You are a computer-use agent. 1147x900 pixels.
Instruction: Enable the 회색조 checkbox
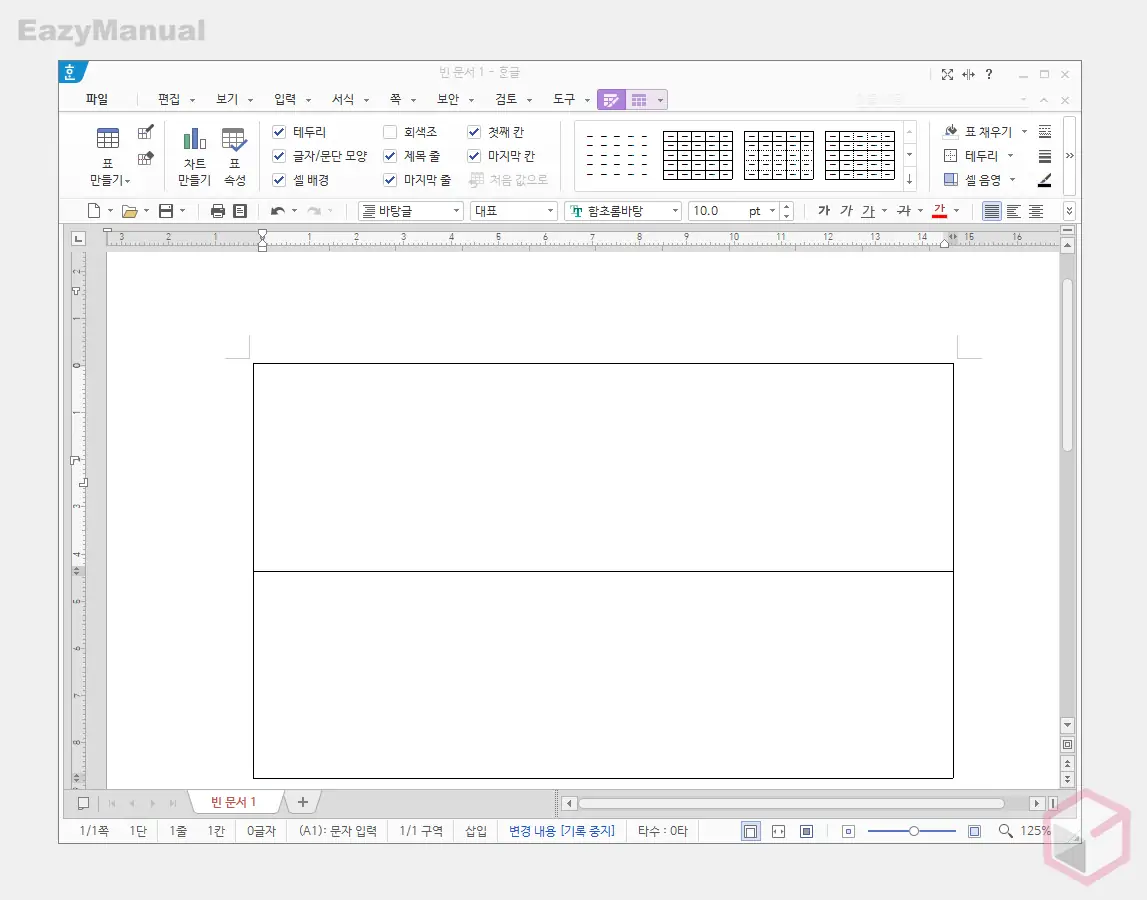click(390, 132)
